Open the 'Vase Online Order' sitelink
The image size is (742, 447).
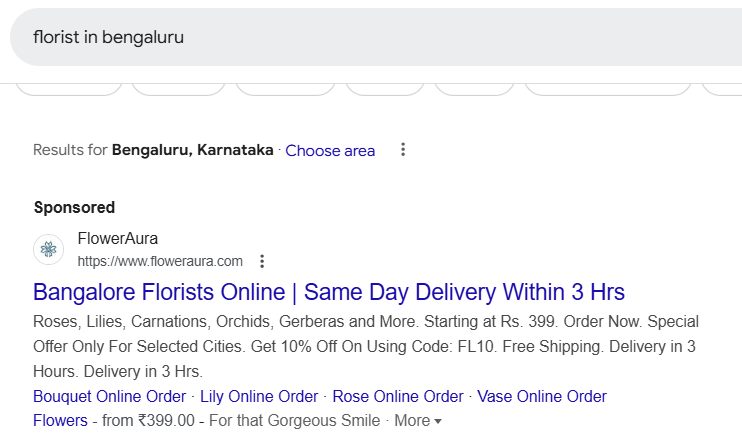[x=542, y=396]
